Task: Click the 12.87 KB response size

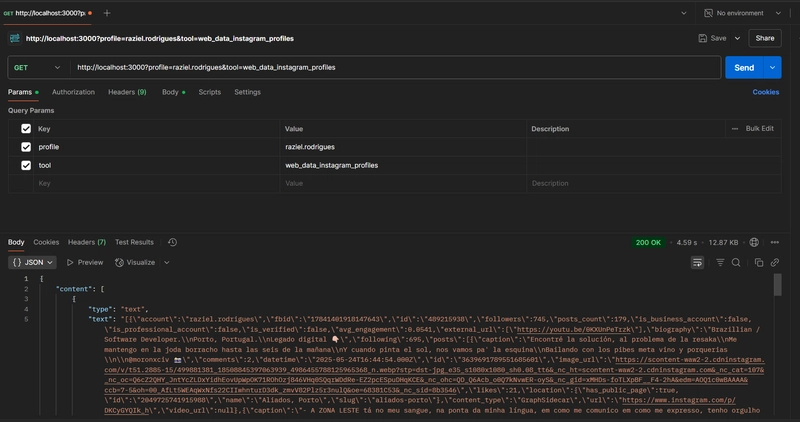Action: pyautogui.click(x=723, y=243)
